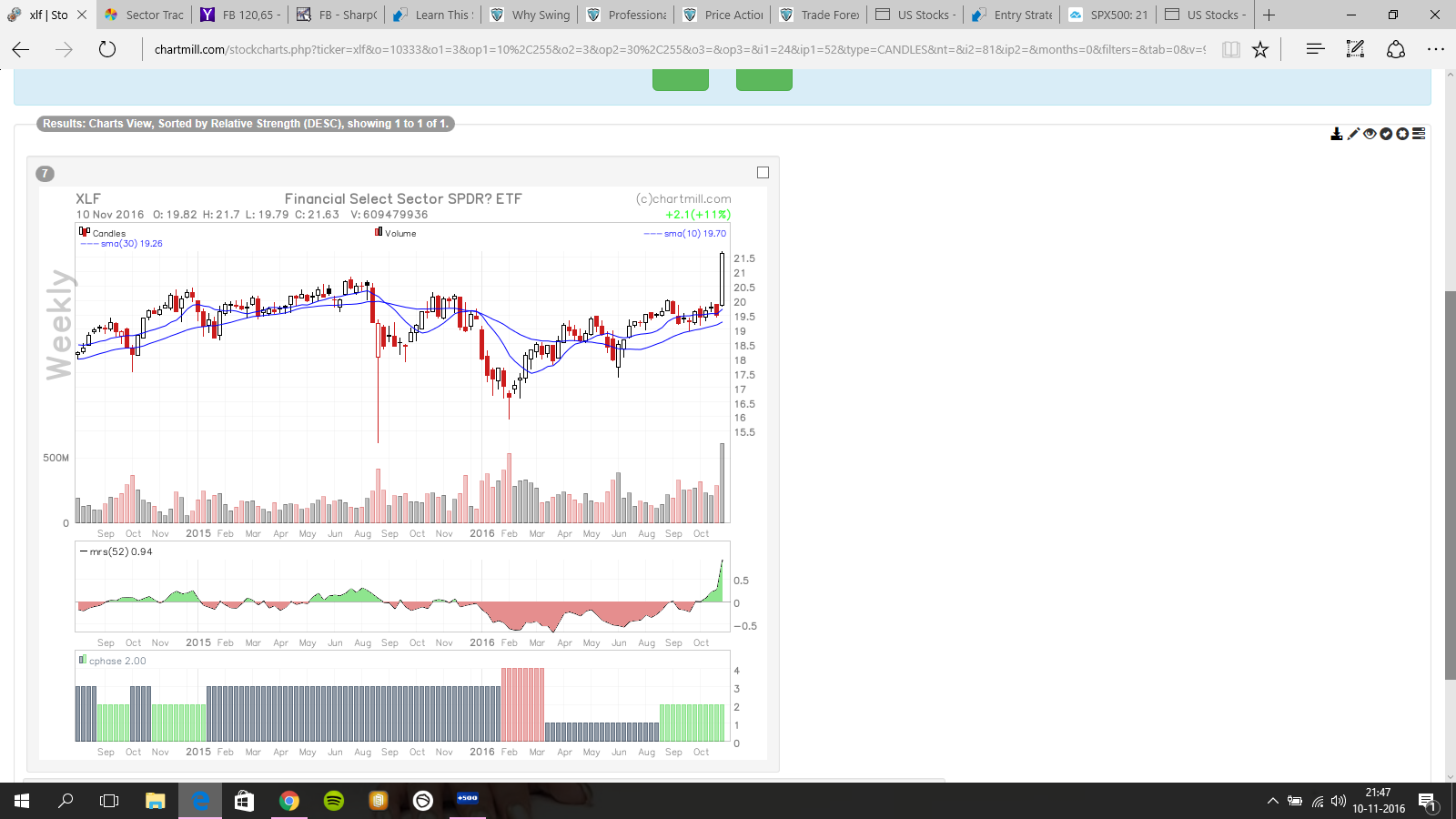The image size is (1456, 819).
Task: Click the pencil edit icon above the chart
Action: click(1353, 134)
